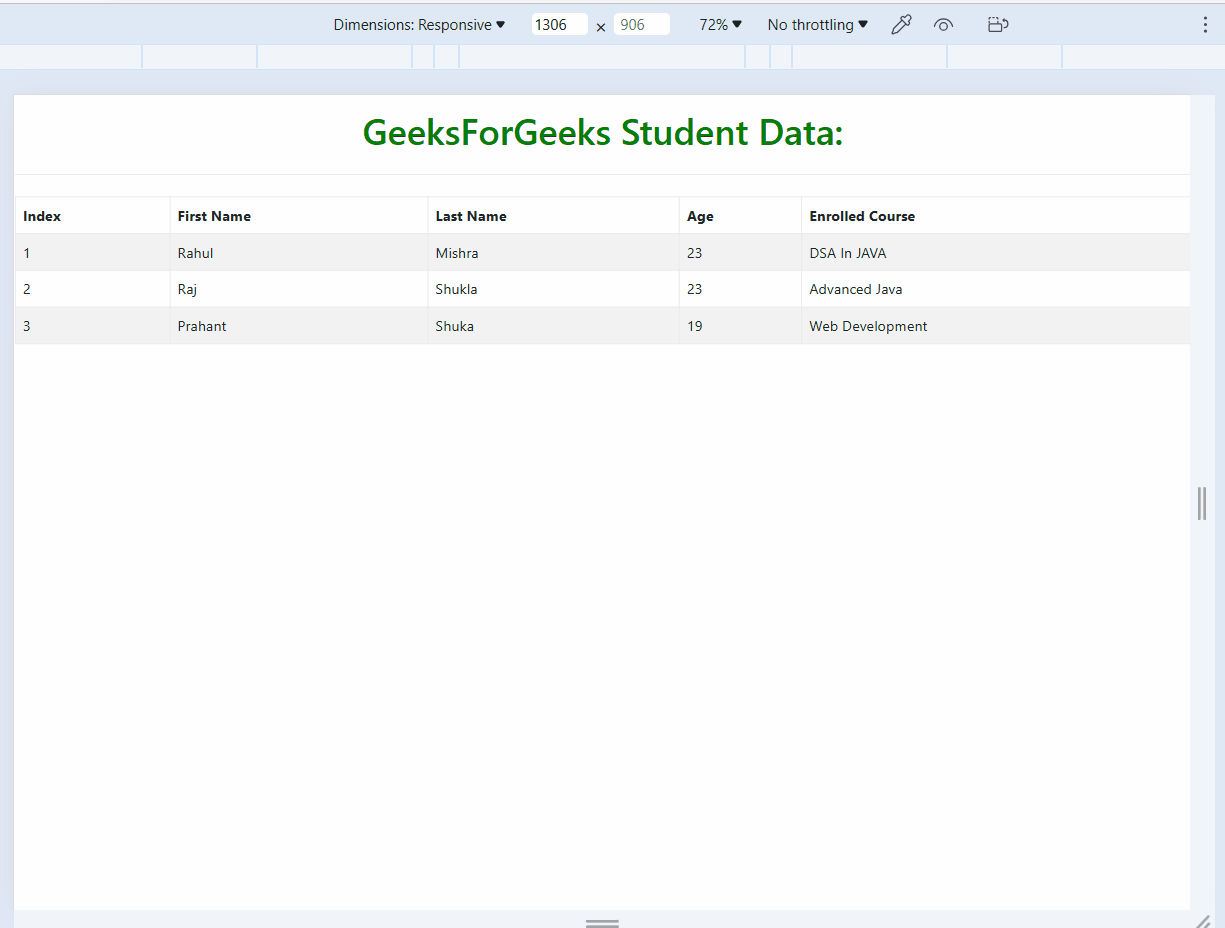Image resolution: width=1225 pixels, height=928 pixels.
Task: Open the three-dot more options menu
Action: [1205, 25]
